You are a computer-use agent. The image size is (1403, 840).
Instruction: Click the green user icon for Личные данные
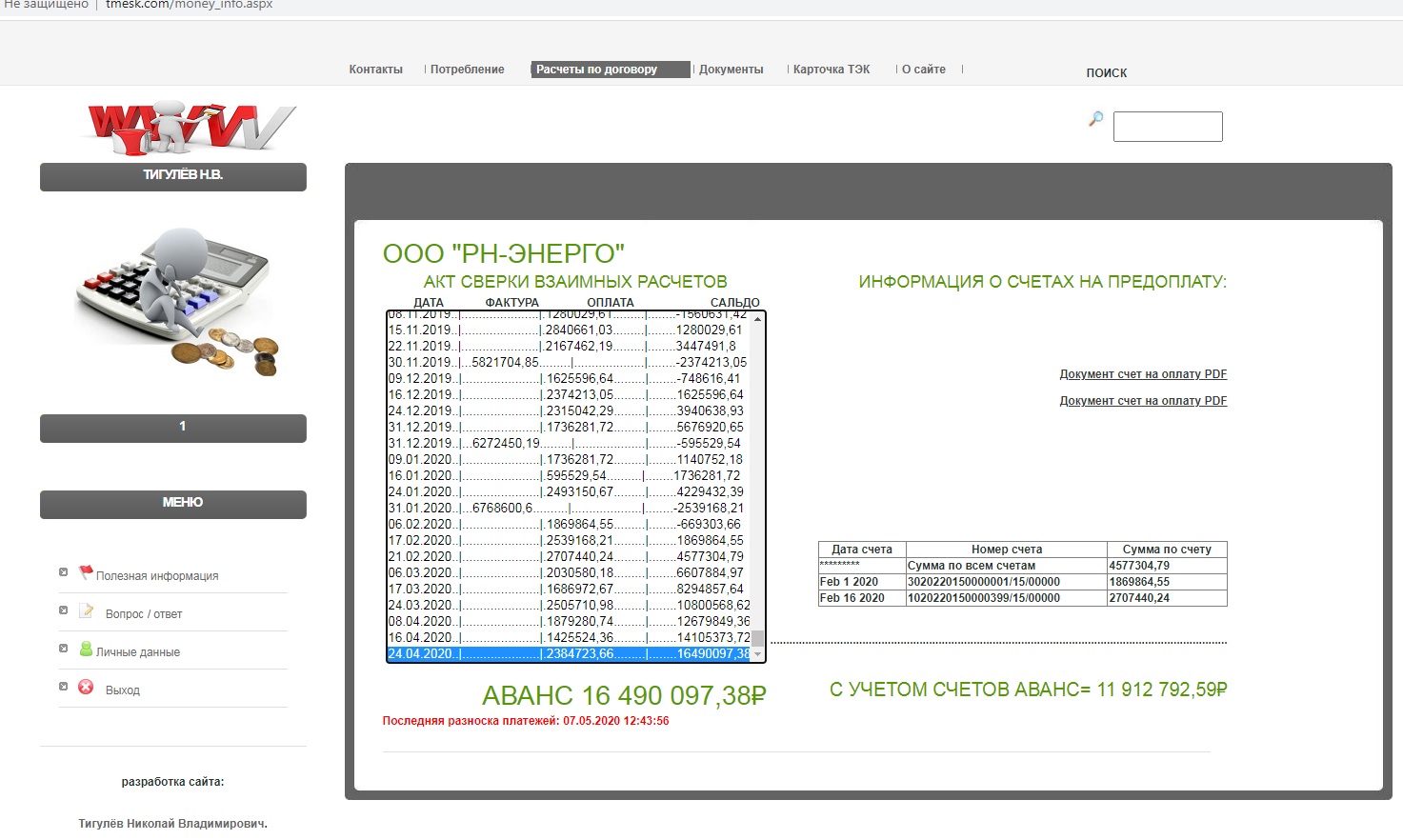(86, 649)
